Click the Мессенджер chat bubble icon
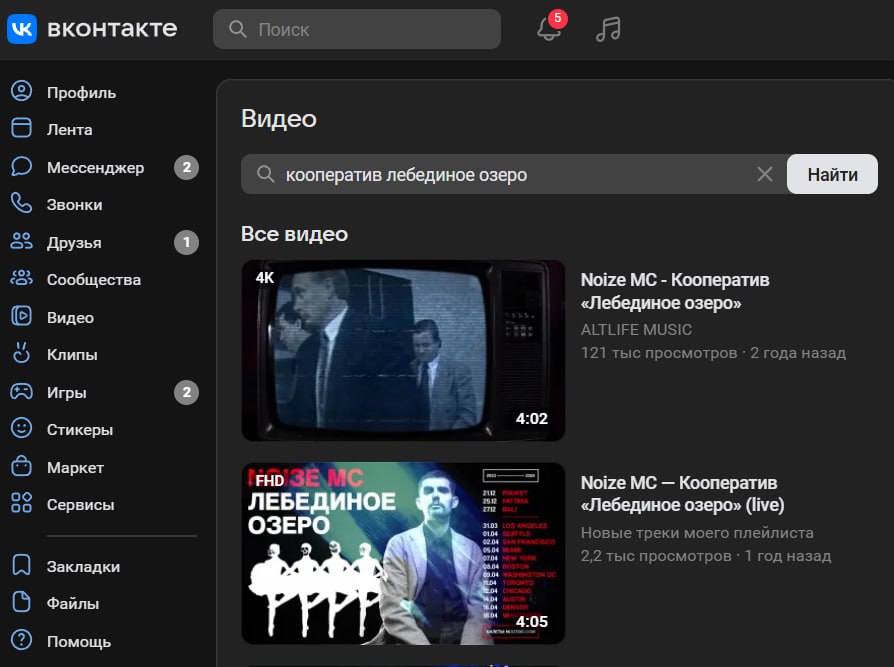 [22, 166]
